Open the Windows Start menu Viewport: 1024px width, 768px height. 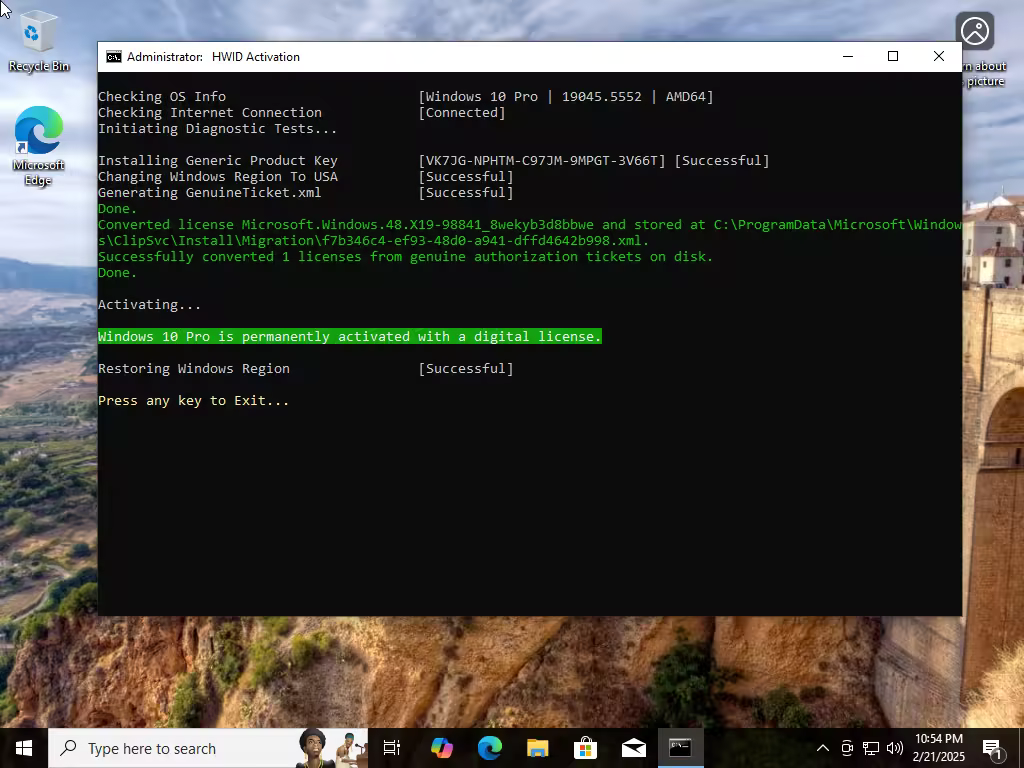[x=24, y=748]
